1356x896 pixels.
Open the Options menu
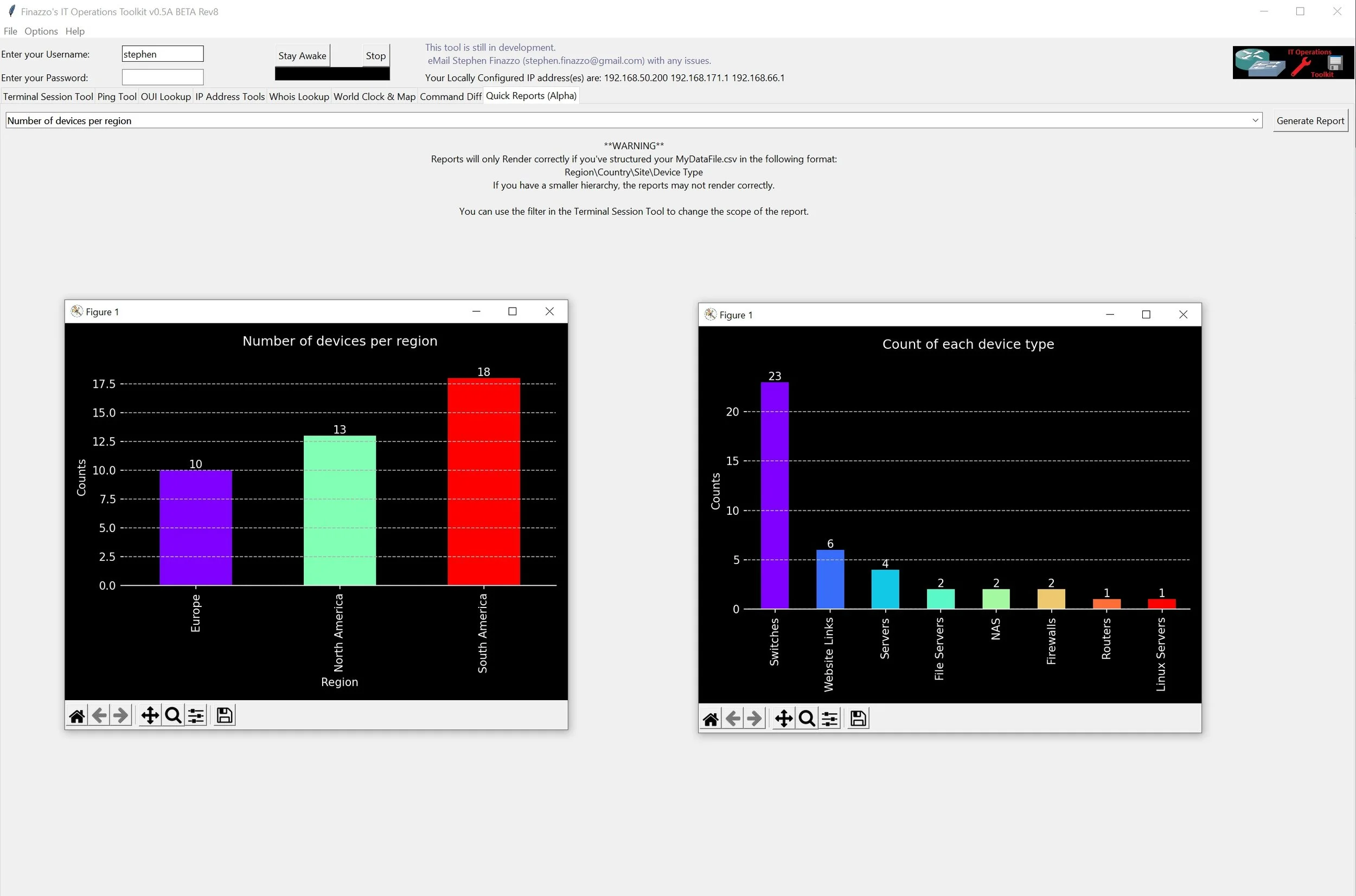[x=41, y=31]
